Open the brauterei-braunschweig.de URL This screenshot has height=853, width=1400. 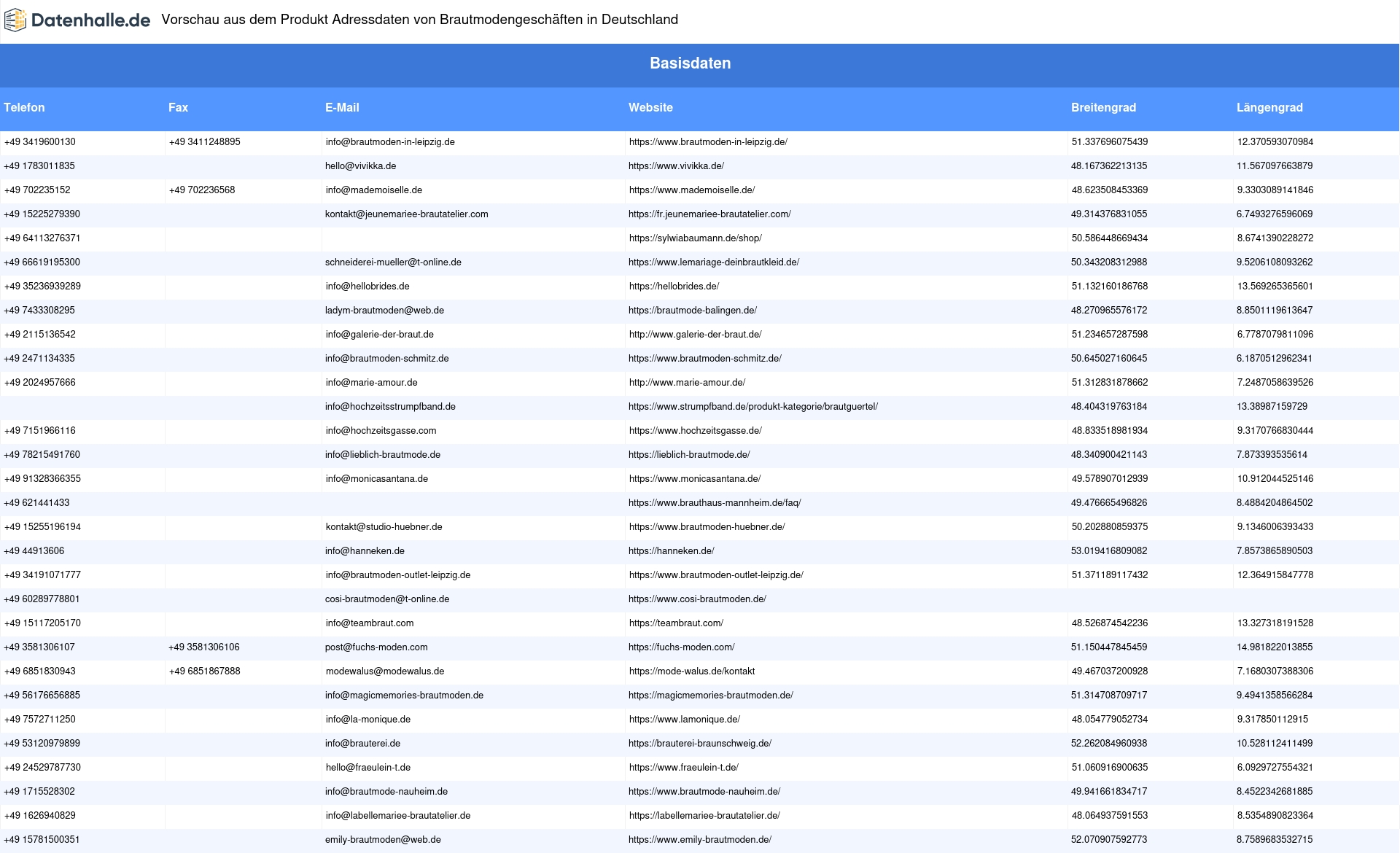[x=700, y=744]
